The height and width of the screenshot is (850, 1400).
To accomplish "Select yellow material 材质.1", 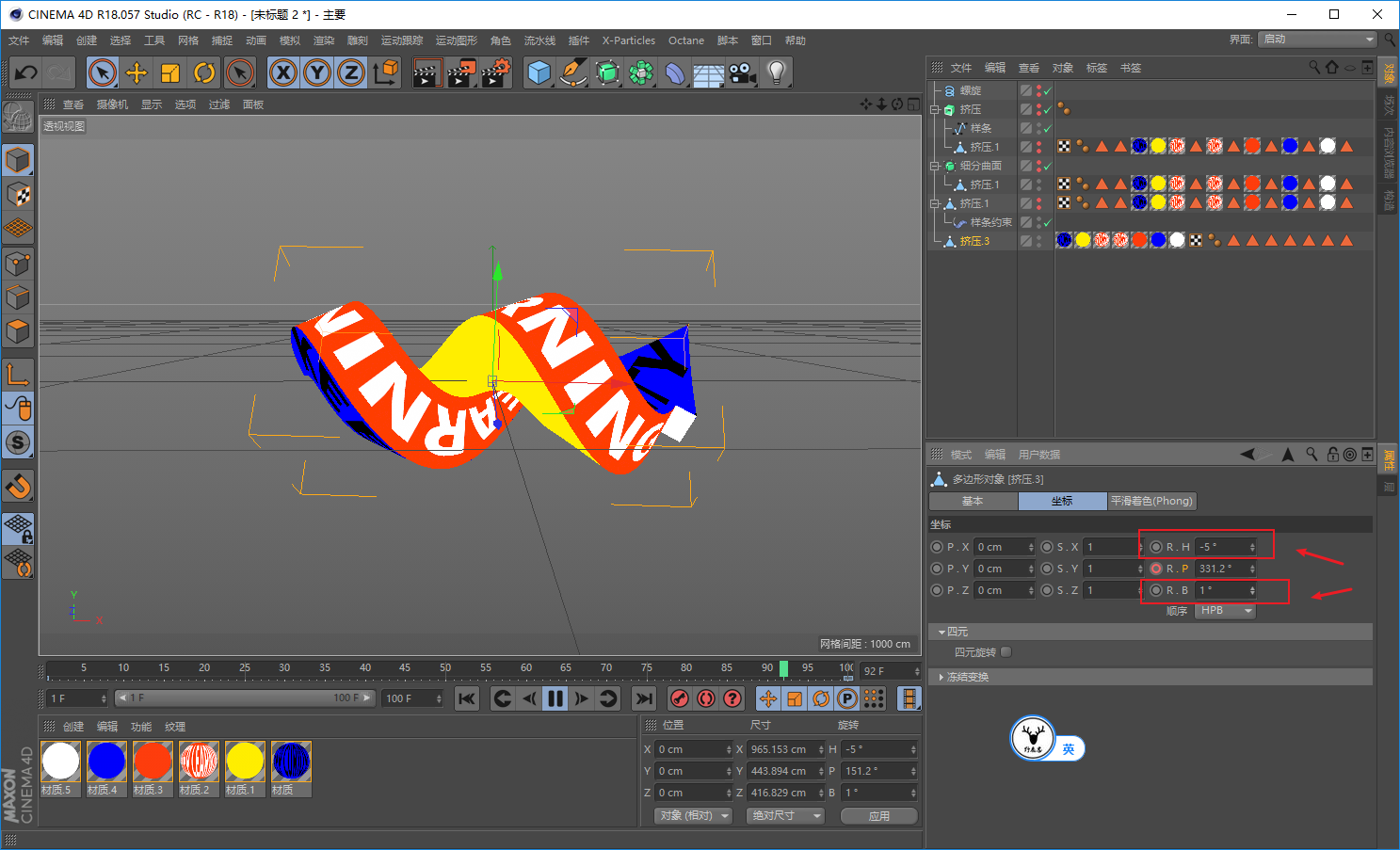I will point(245,762).
